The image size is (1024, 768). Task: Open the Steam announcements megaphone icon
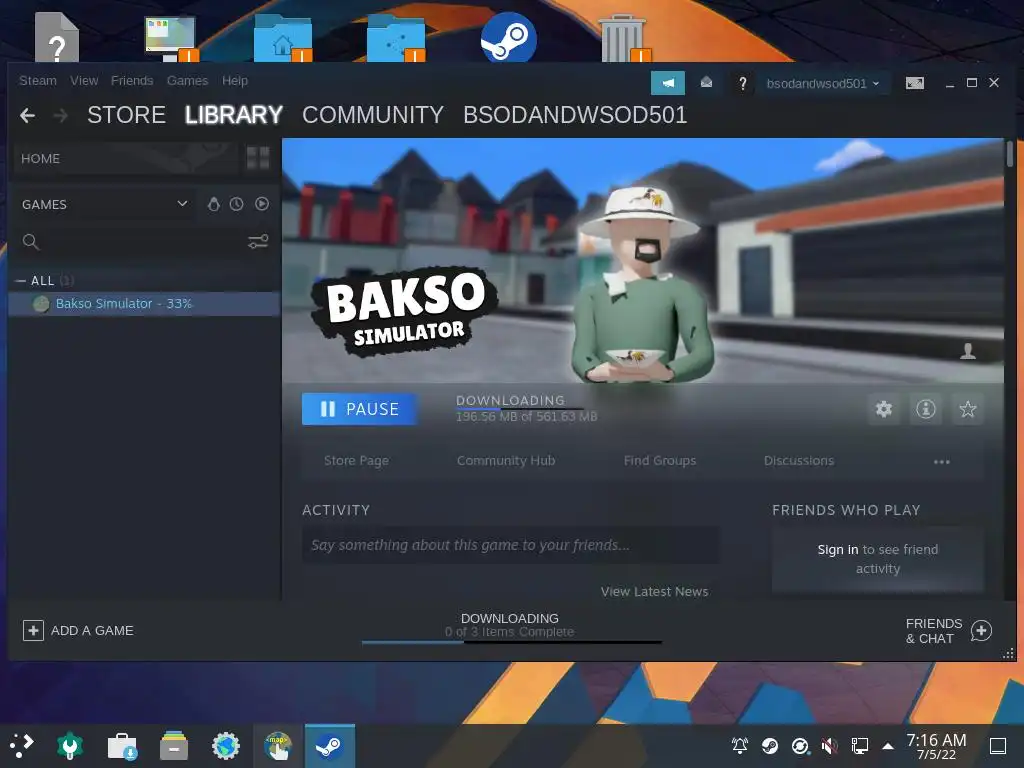coord(667,83)
